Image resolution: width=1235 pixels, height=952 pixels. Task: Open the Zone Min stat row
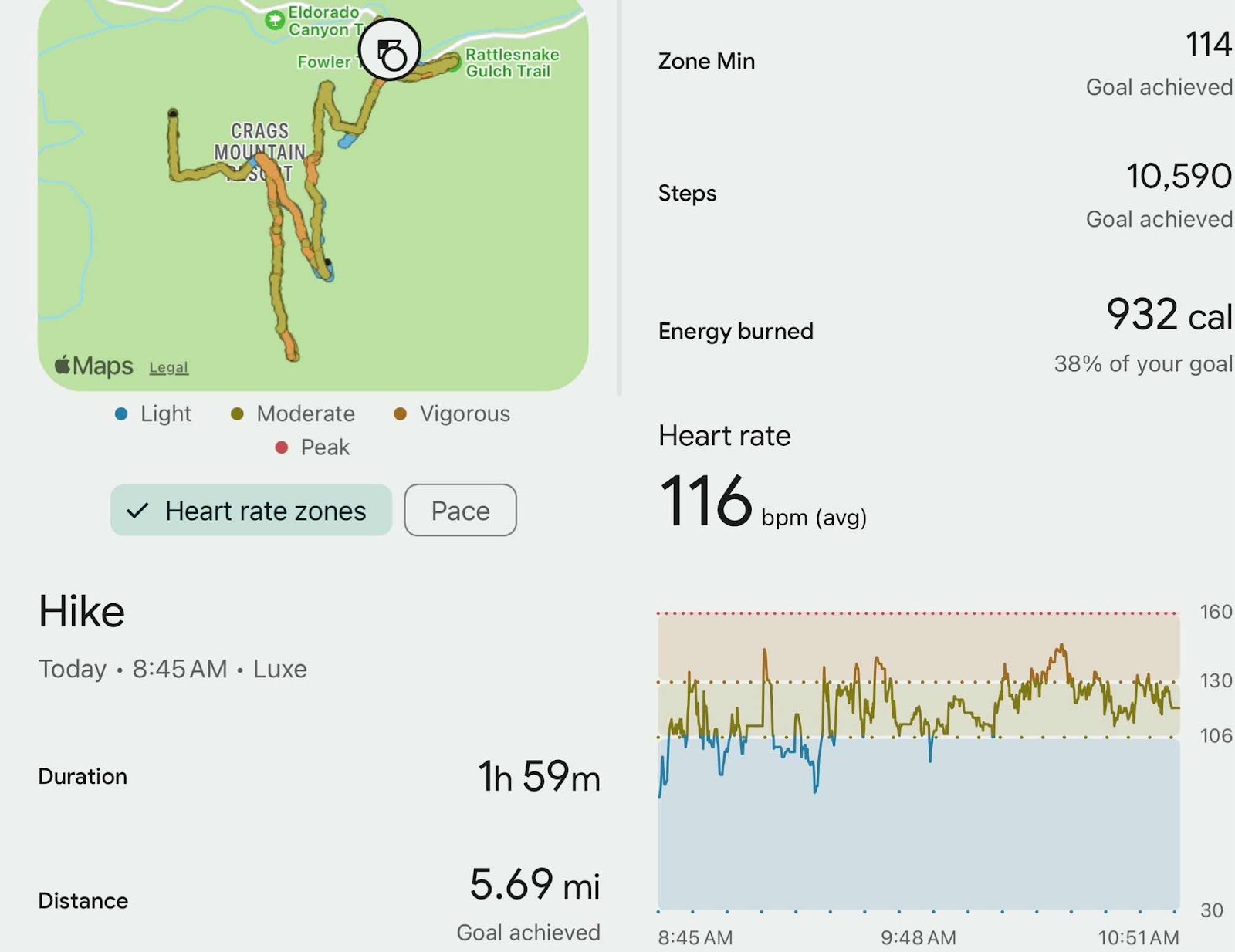(x=945, y=63)
